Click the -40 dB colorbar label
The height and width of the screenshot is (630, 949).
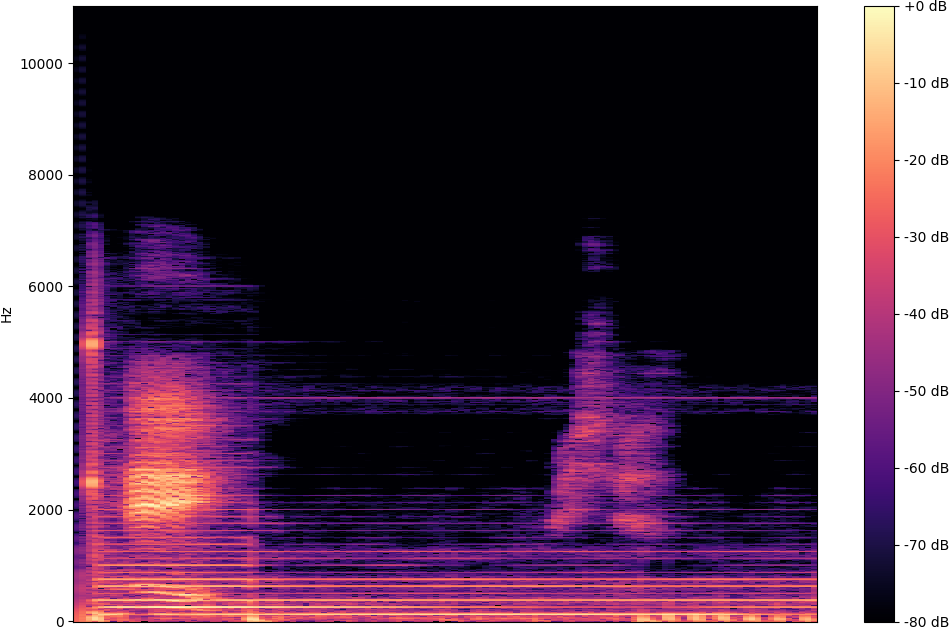click(x=926, y=314)
